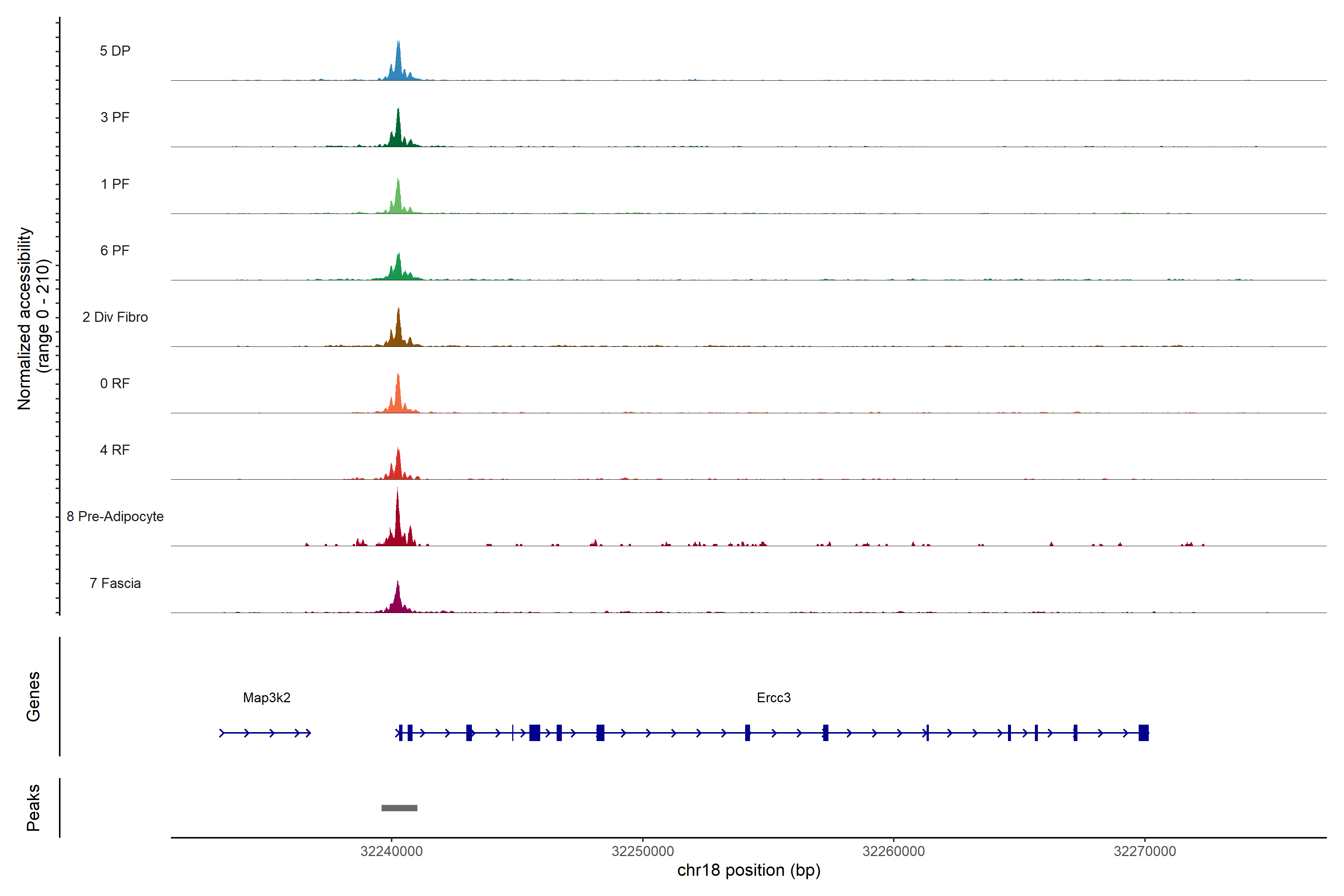Click the 32250000 axis tick label
Image resolution: width=1344 pixels, height=896 pixels.
pos(642,852)
